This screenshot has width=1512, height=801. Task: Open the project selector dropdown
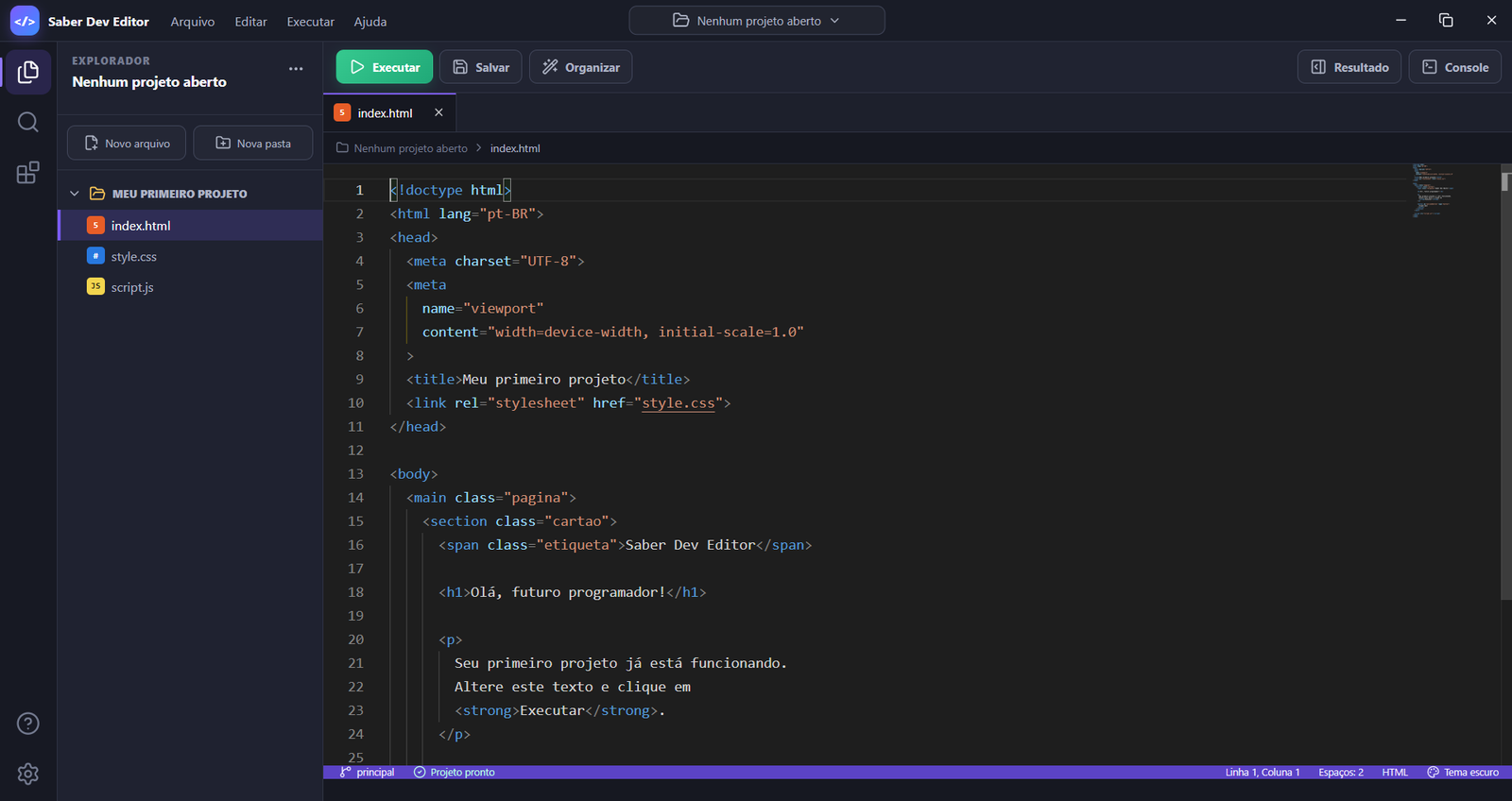[757, 21]
